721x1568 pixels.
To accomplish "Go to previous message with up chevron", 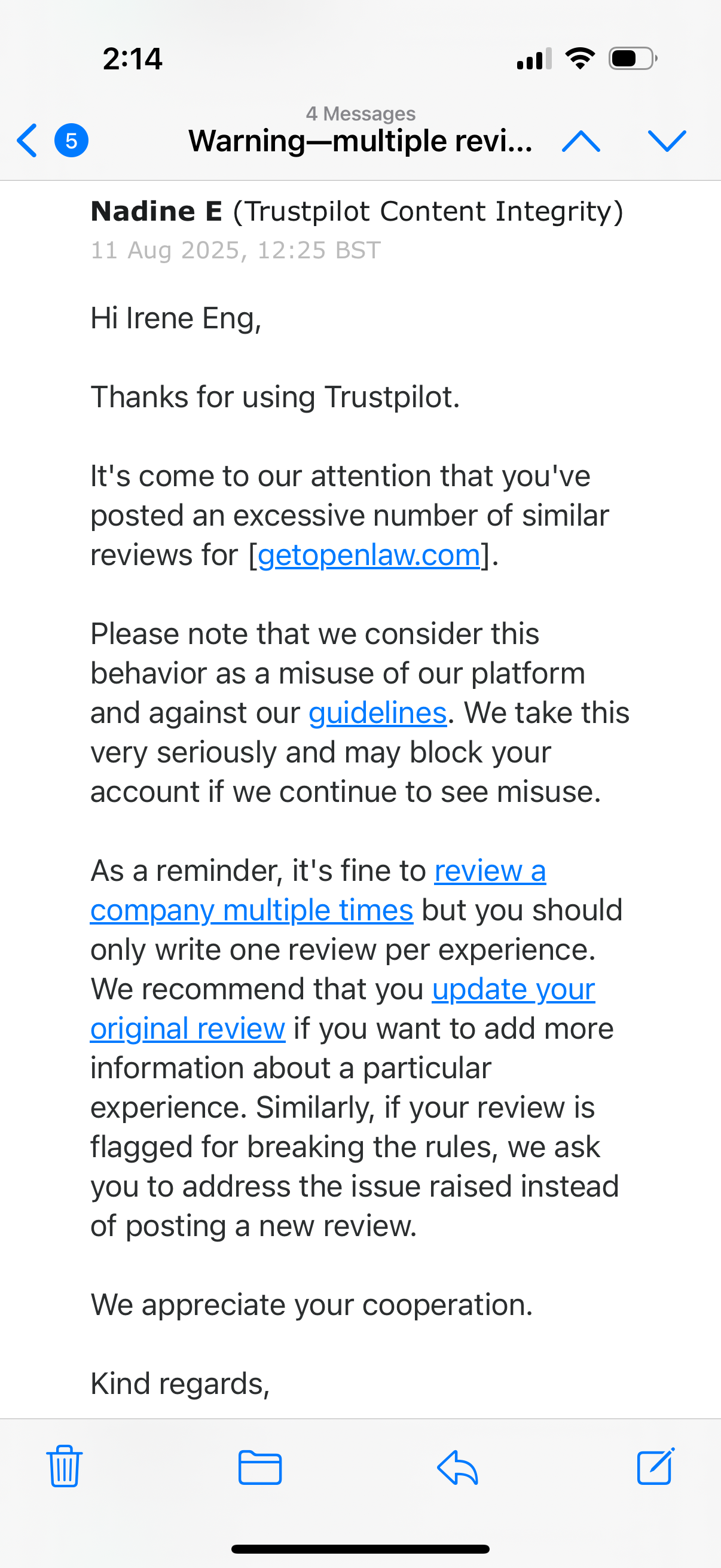I will 581,141.
